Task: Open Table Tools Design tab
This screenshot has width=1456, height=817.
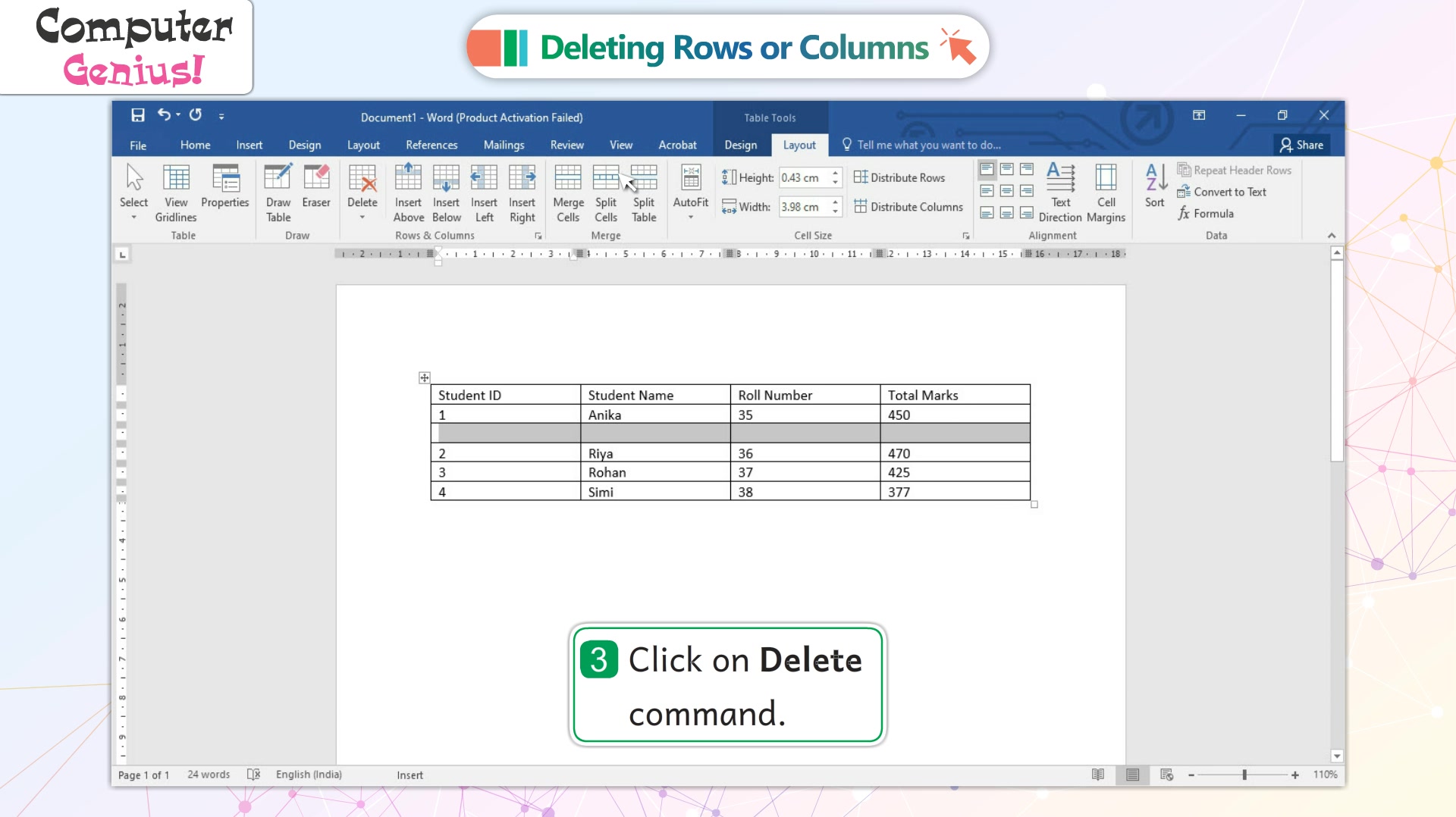Action: point(740,145)
